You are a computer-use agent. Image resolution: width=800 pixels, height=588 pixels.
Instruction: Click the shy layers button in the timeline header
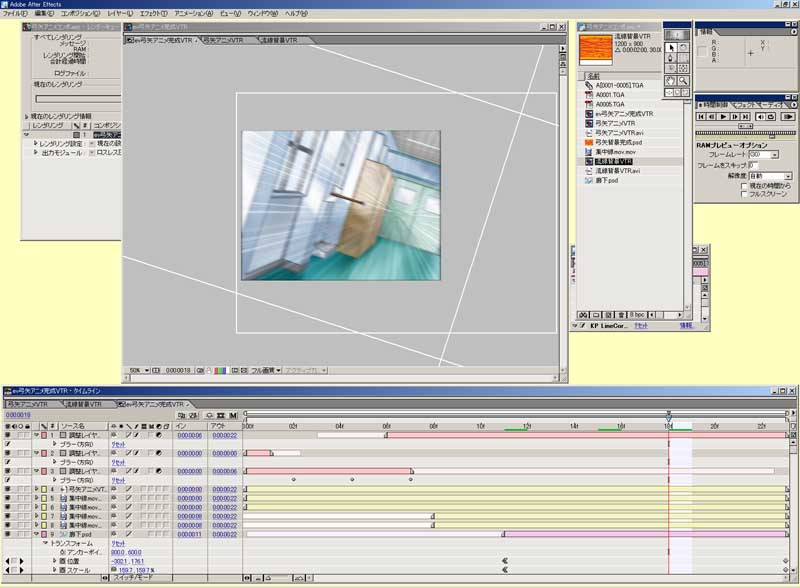coord(209,415)
